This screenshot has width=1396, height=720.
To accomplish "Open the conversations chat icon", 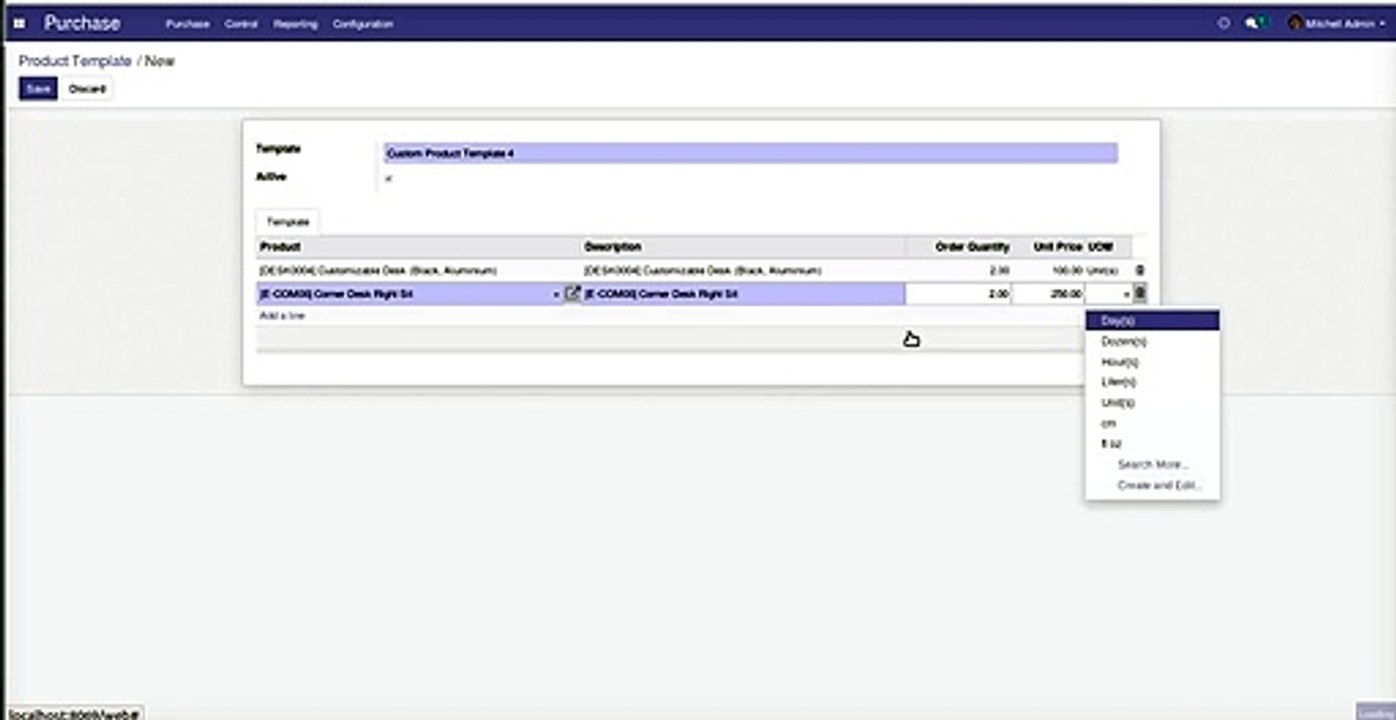I will [1254, 23].
